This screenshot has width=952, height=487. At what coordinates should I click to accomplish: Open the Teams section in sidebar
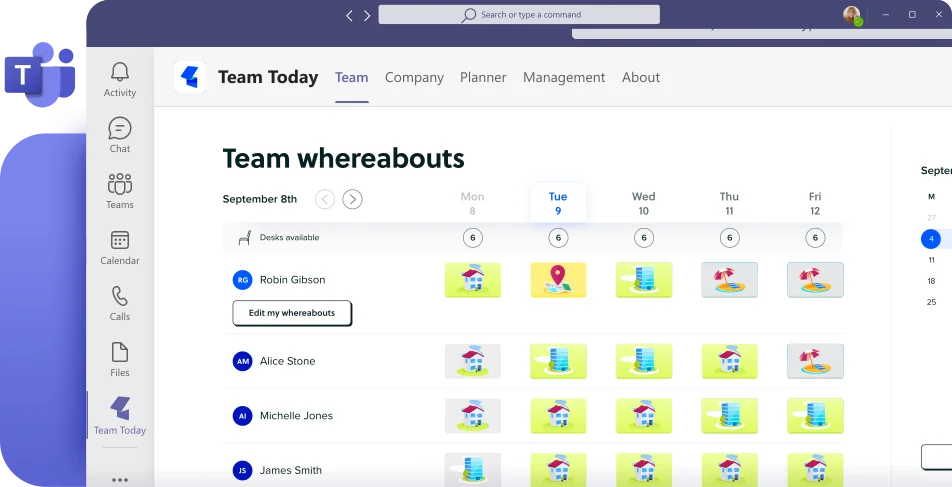click(x=120, y=191)
